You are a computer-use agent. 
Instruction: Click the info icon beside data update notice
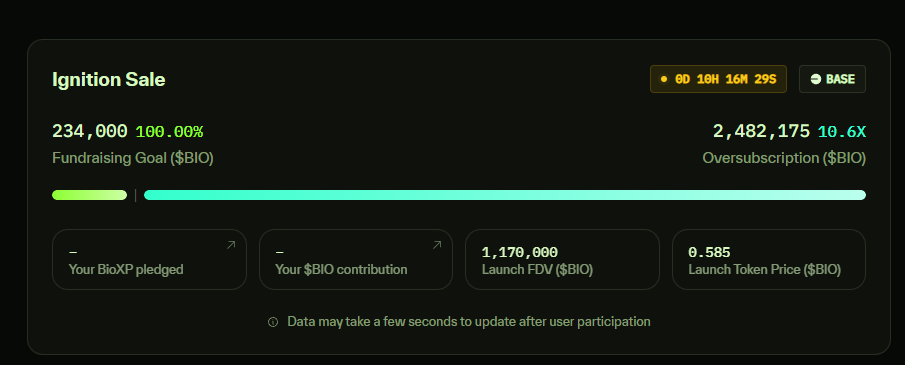tap(273, 322)
